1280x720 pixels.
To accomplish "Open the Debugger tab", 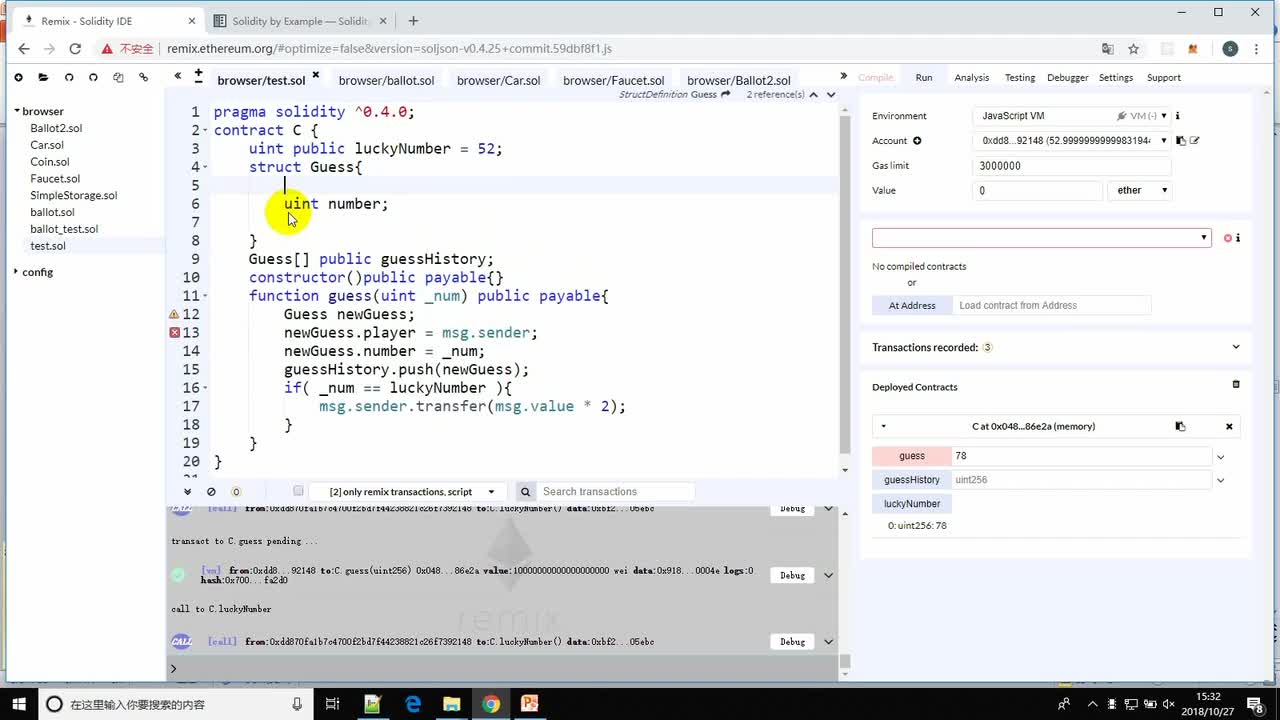I will 1067,77.
